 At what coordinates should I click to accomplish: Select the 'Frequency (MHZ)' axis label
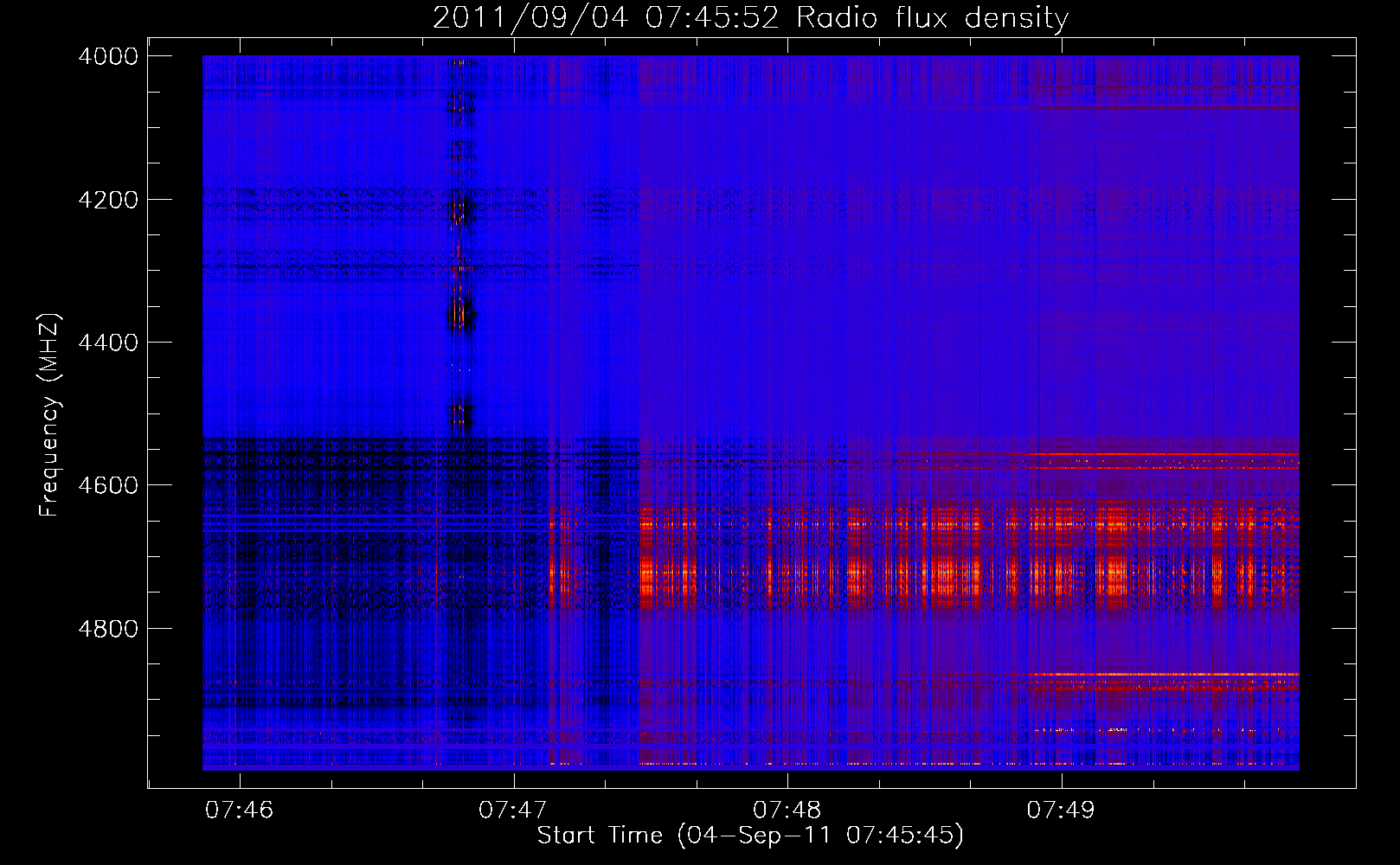[49, 415]
